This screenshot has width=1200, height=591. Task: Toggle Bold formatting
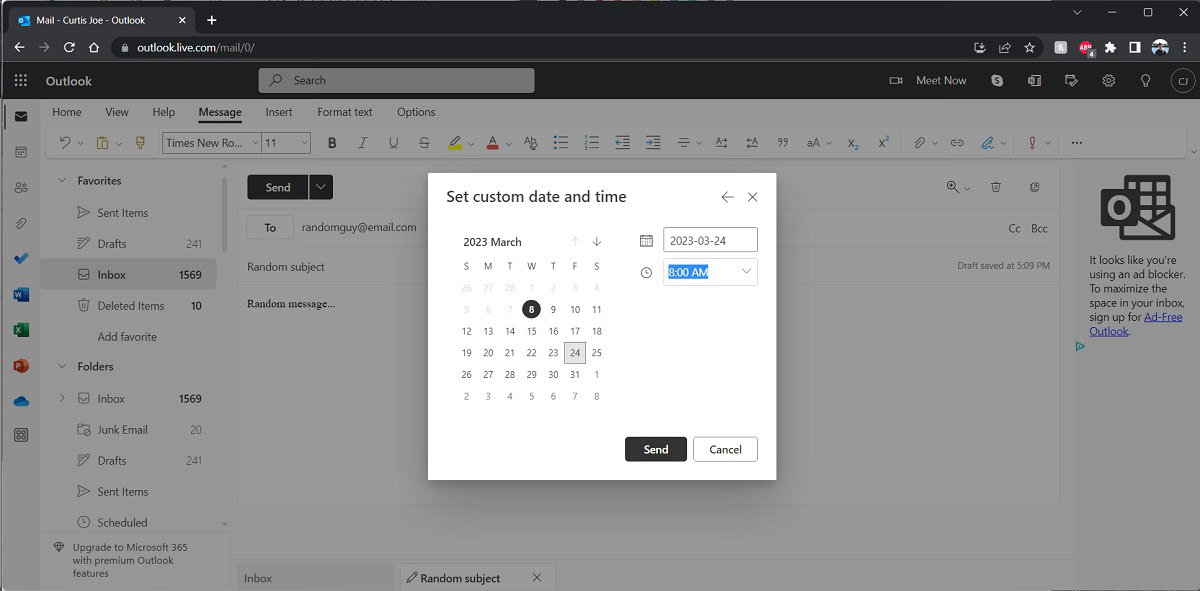pos(333,143)
